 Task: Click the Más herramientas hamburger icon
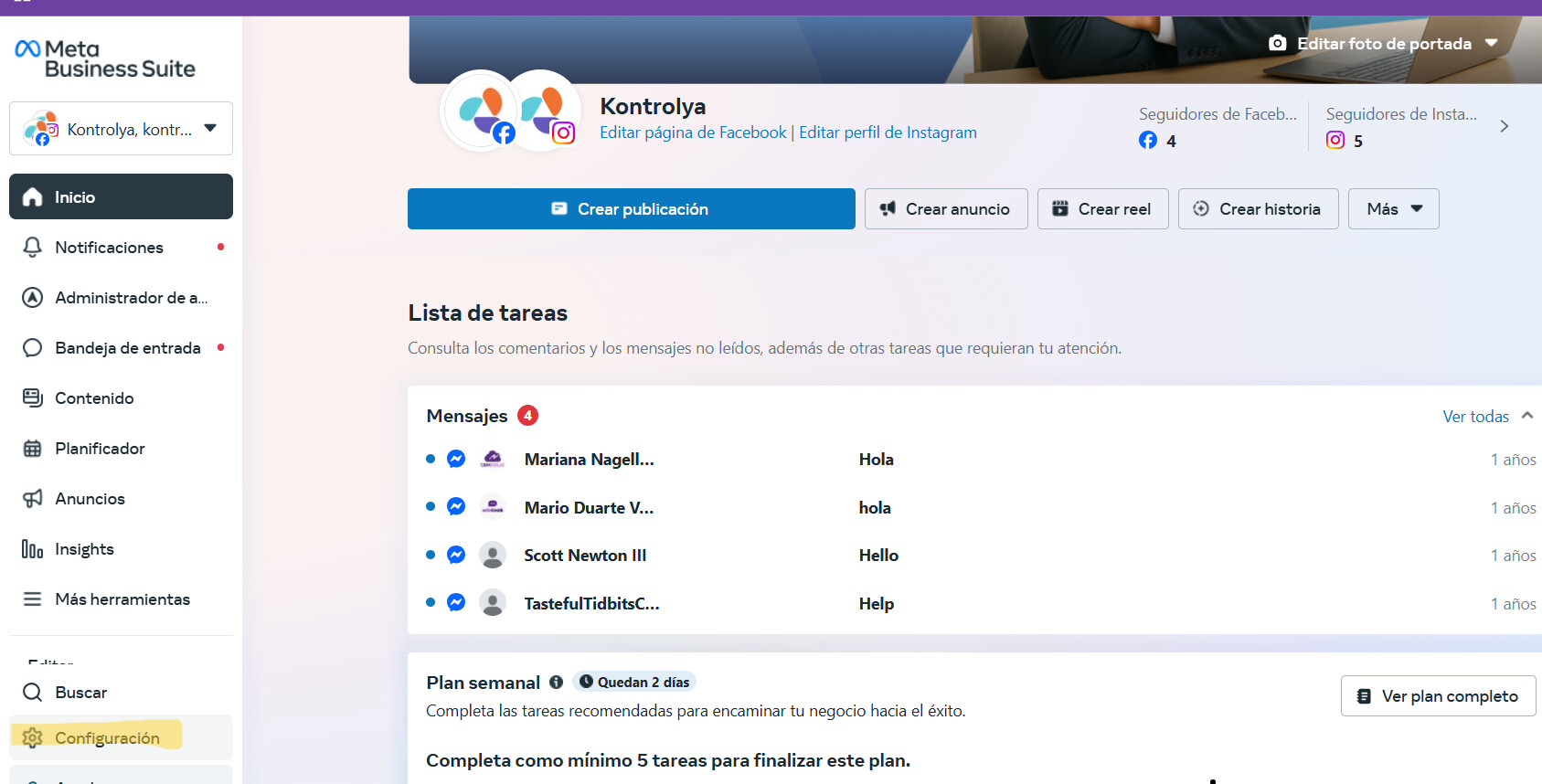tap(32, 599)
